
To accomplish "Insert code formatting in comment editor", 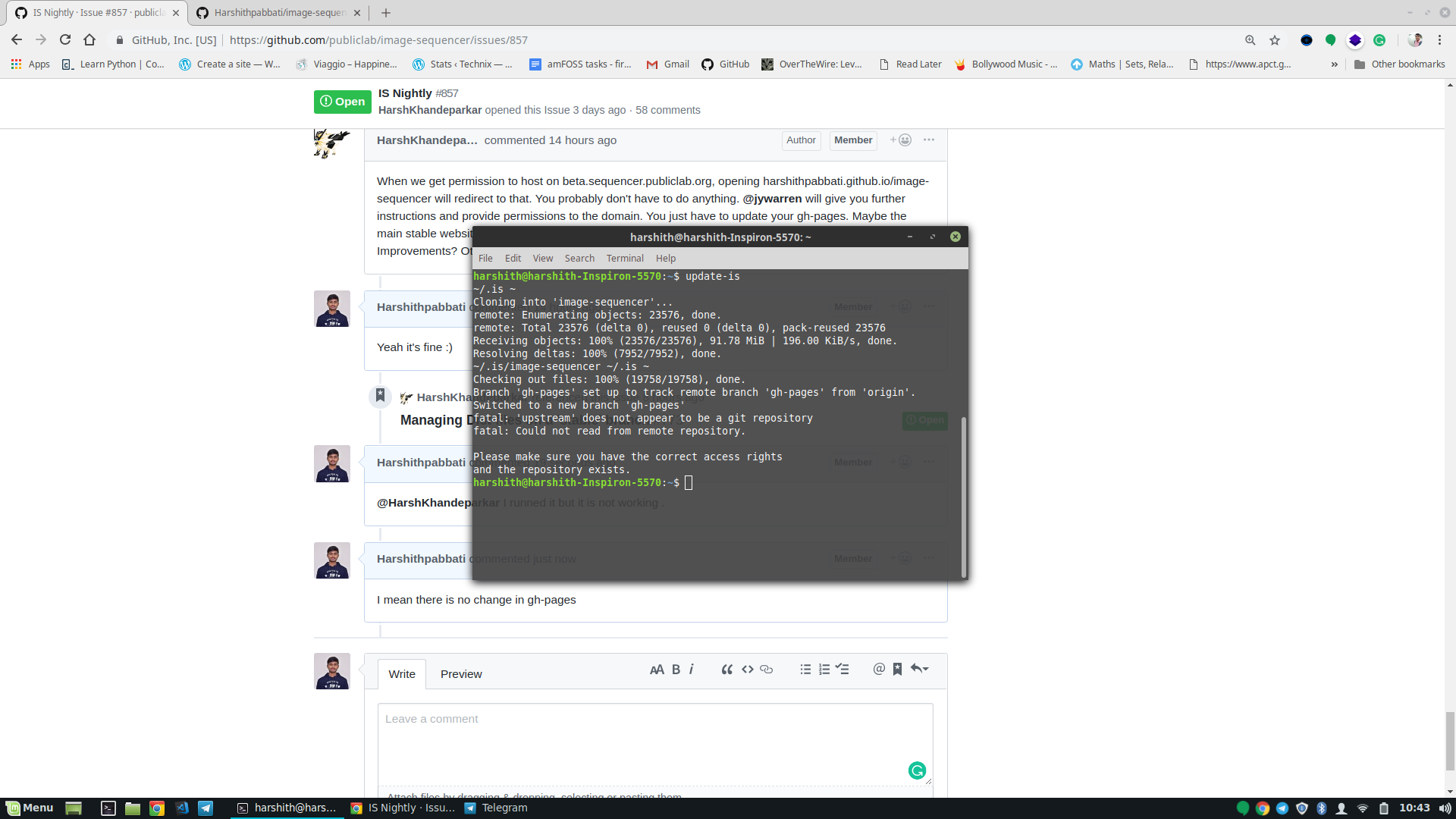I will [x=748, y=670].
